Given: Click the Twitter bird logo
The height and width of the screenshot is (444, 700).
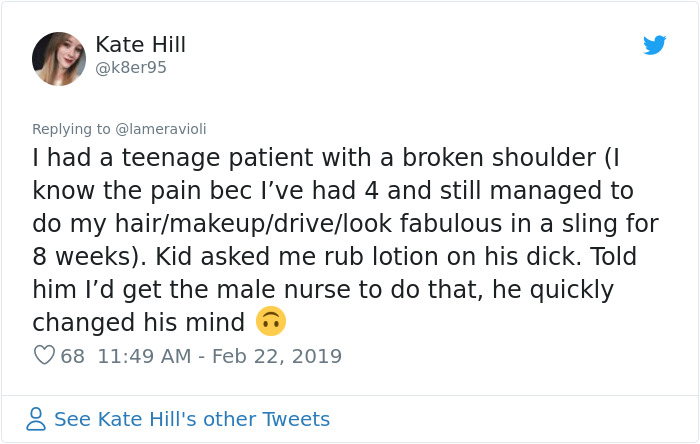Looking at the screenshot, I should click(x=654, y=45).
